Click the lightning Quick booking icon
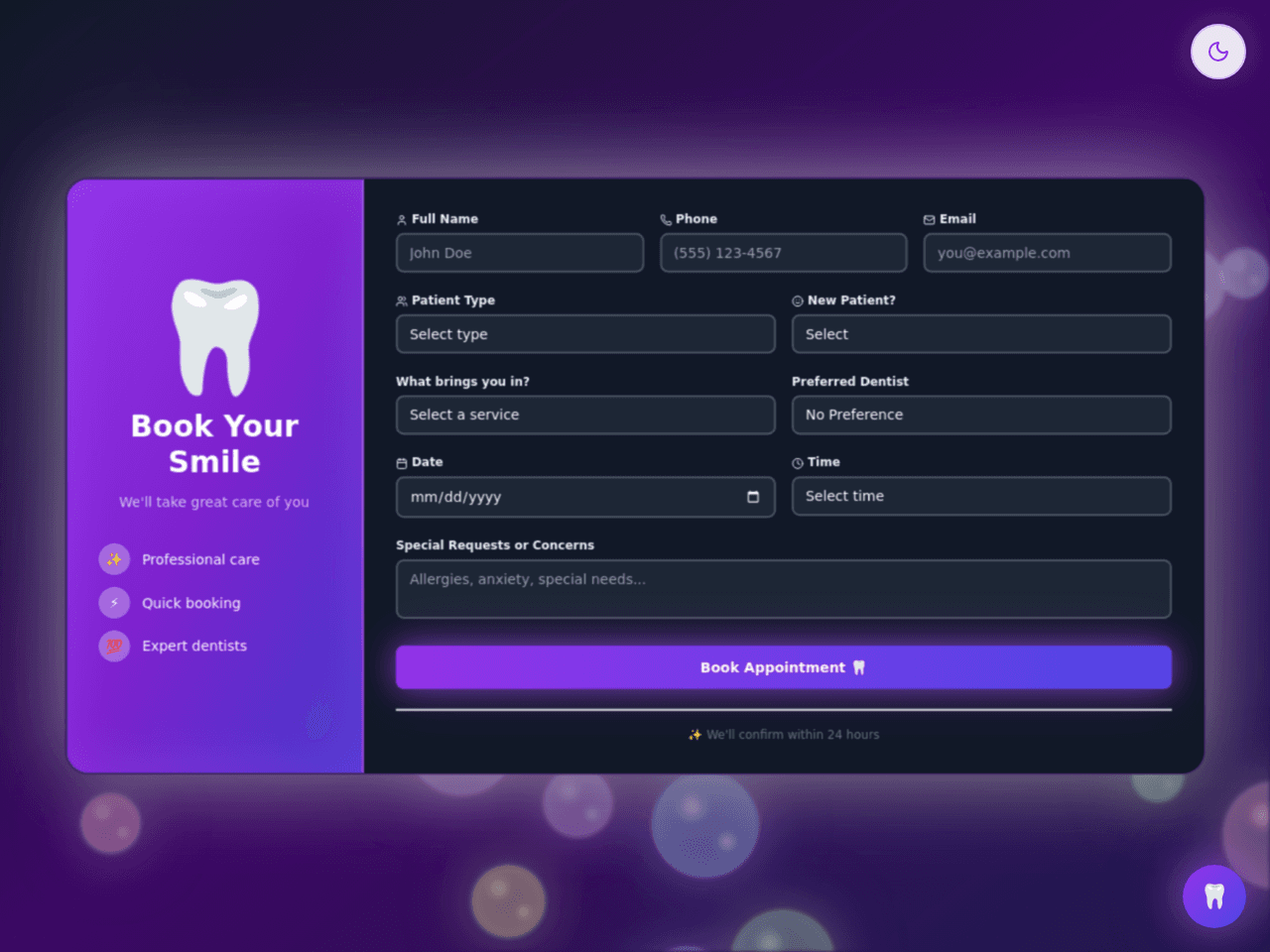Screen dimensions: 1270x952 (x=114, y=602)
